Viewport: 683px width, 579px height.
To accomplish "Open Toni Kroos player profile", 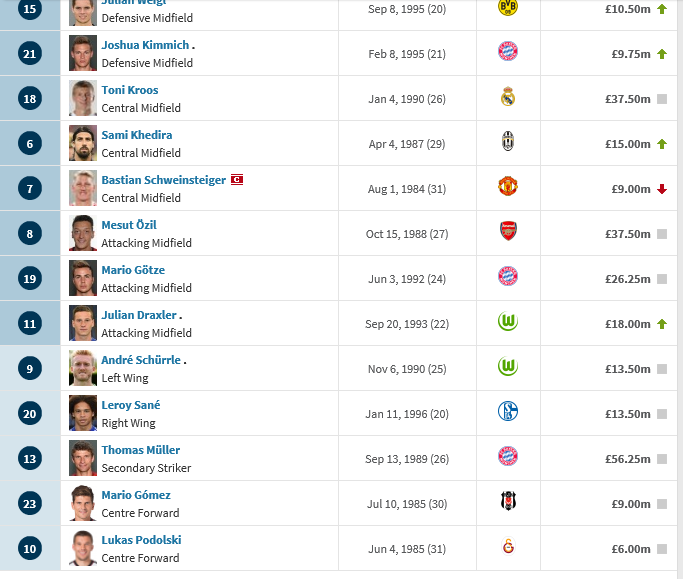I will click(x=130, y=90).
